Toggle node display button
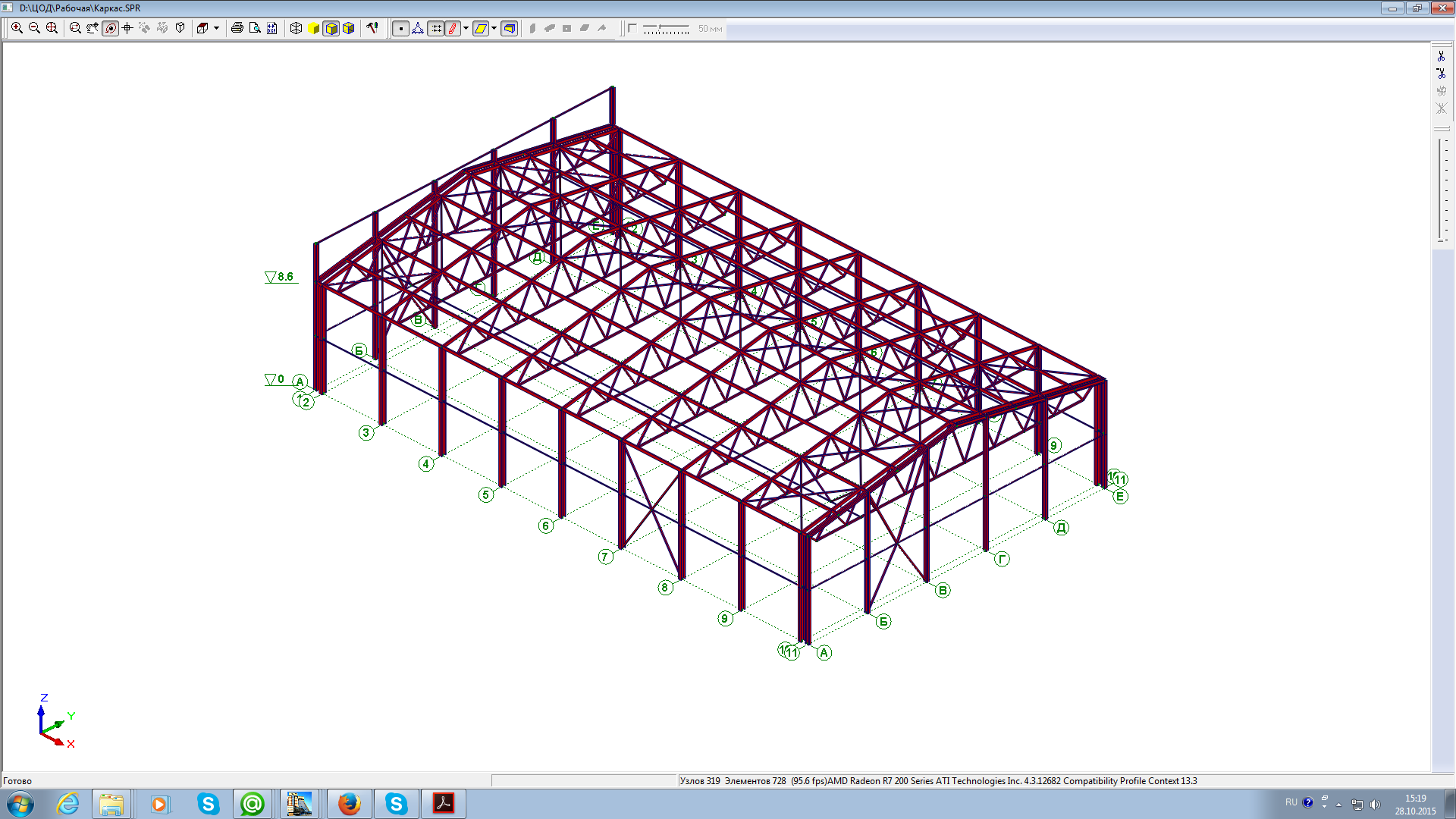Image resolution: width=1456 pixels, height=819 pixels. 400,28
